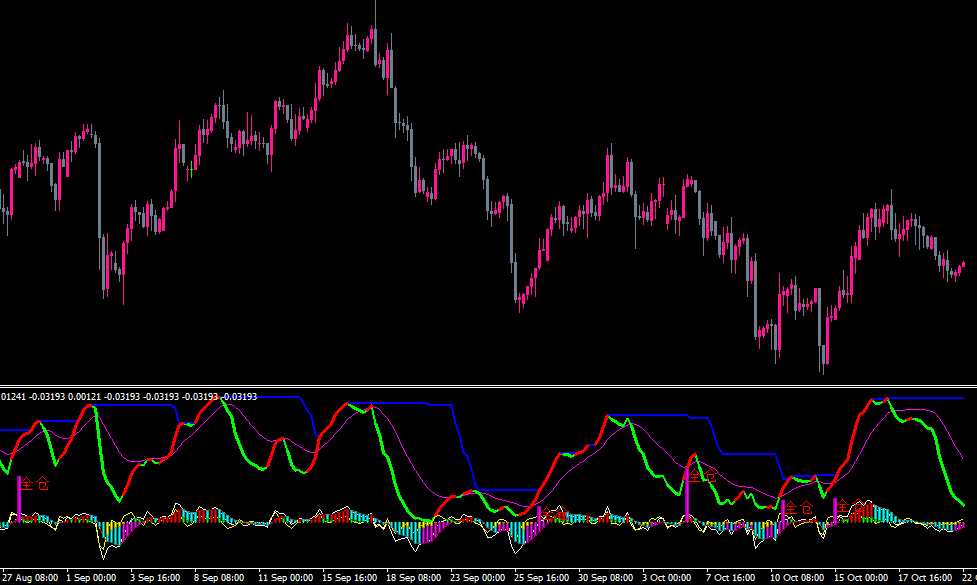Select the 全仓 marker above 3 Oct
The width and height of the screenshot is (977, 585).
click(703, 474)
